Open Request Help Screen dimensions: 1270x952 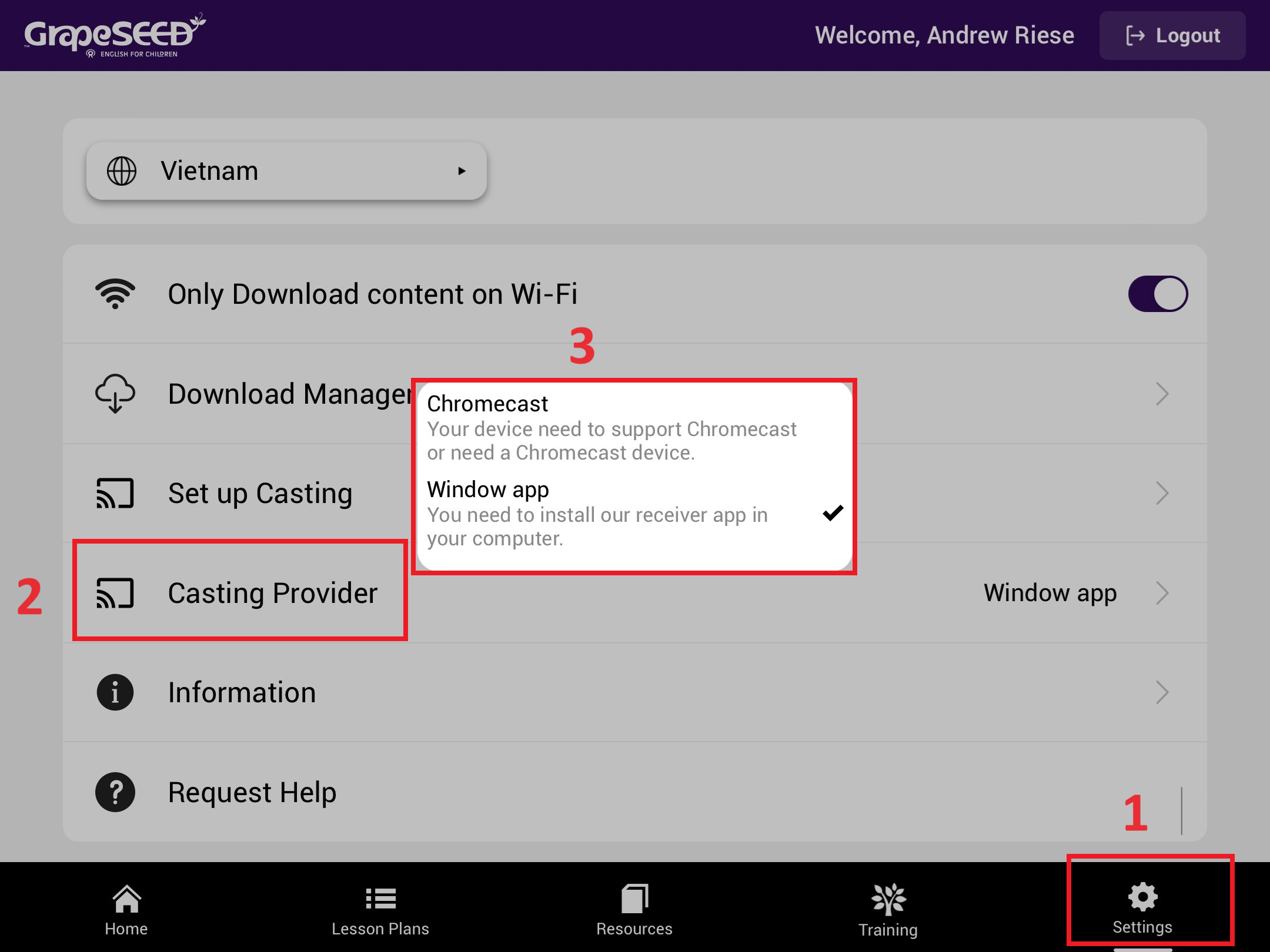coord(635,792)
